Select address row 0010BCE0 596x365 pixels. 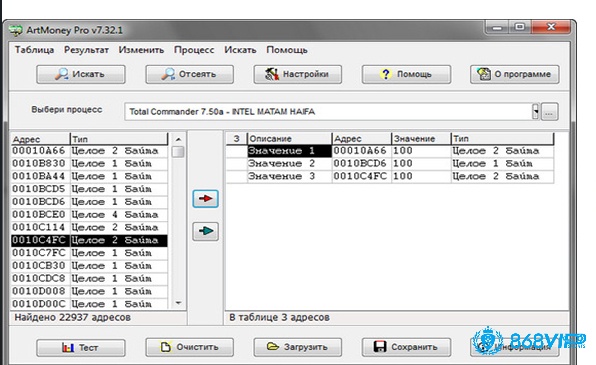click(x=89, y=214)
